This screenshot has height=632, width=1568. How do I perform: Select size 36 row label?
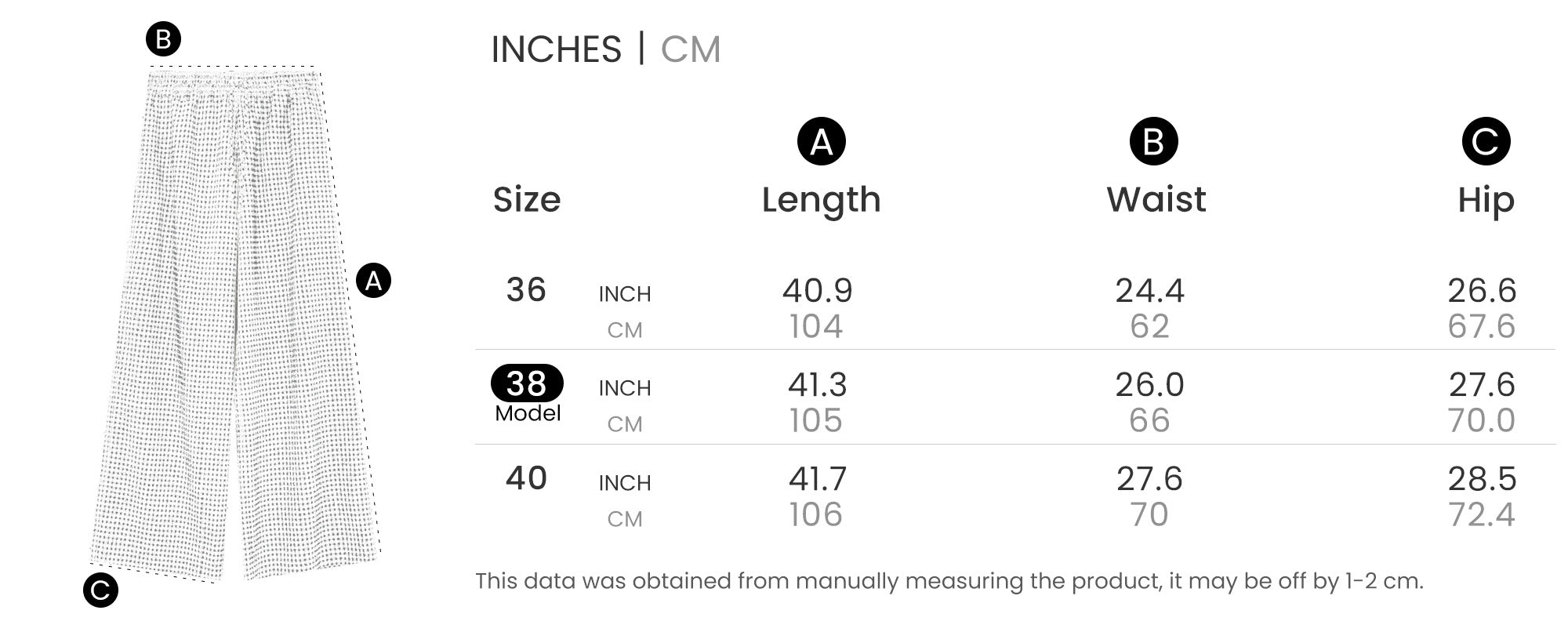click(x=526, y=290)
